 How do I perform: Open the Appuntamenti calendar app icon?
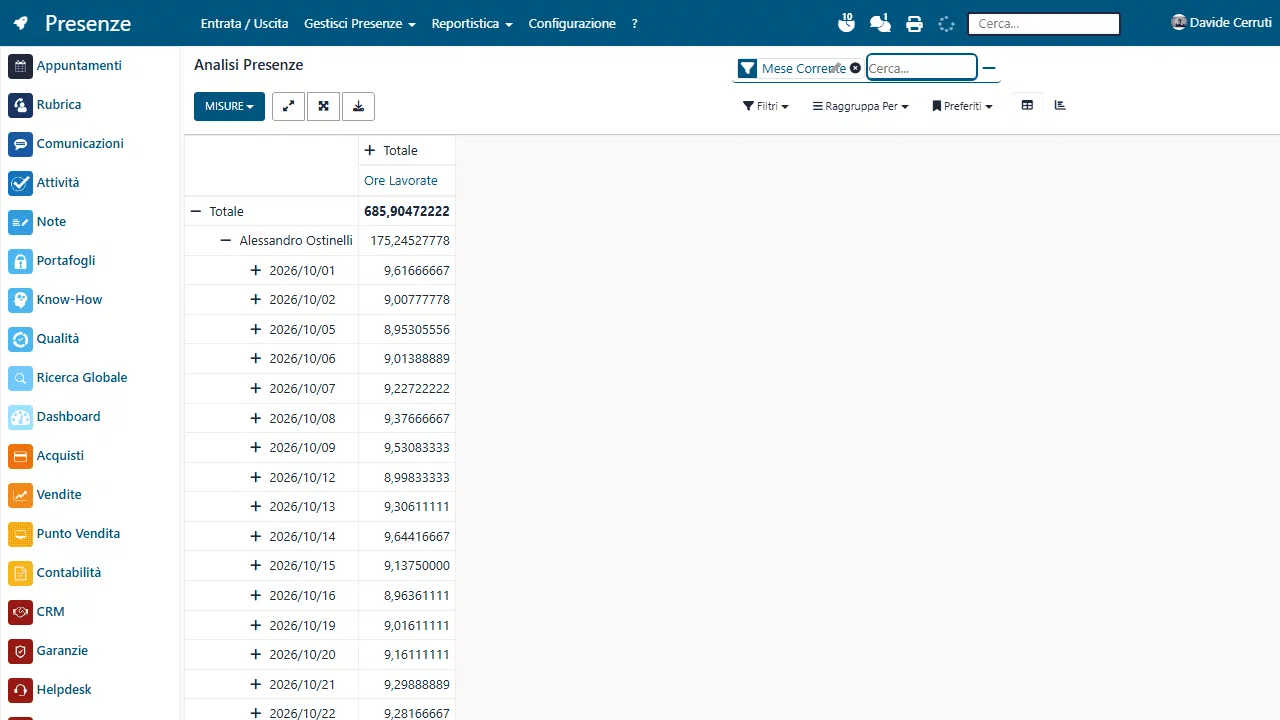(x=20, y=66)
